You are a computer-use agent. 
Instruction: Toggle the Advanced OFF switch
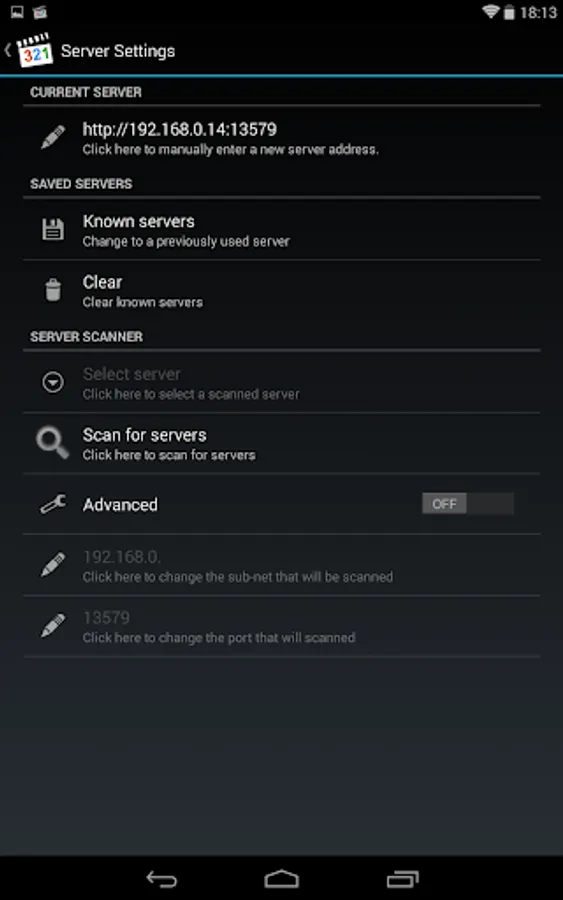coord(468,504)
